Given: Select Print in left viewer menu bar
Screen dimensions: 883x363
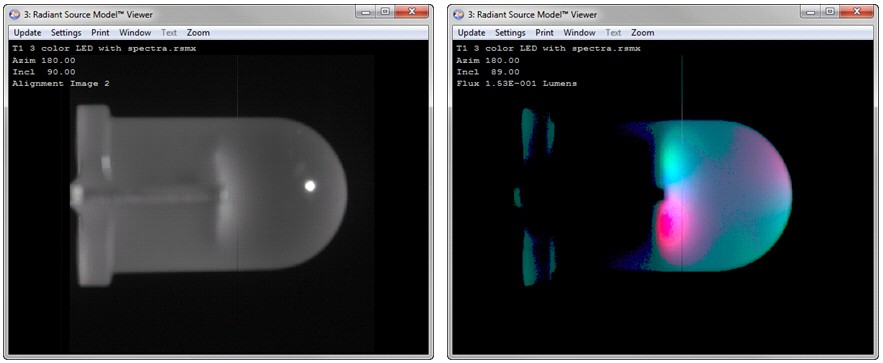Looking at the screenshot, I should 100,33.
